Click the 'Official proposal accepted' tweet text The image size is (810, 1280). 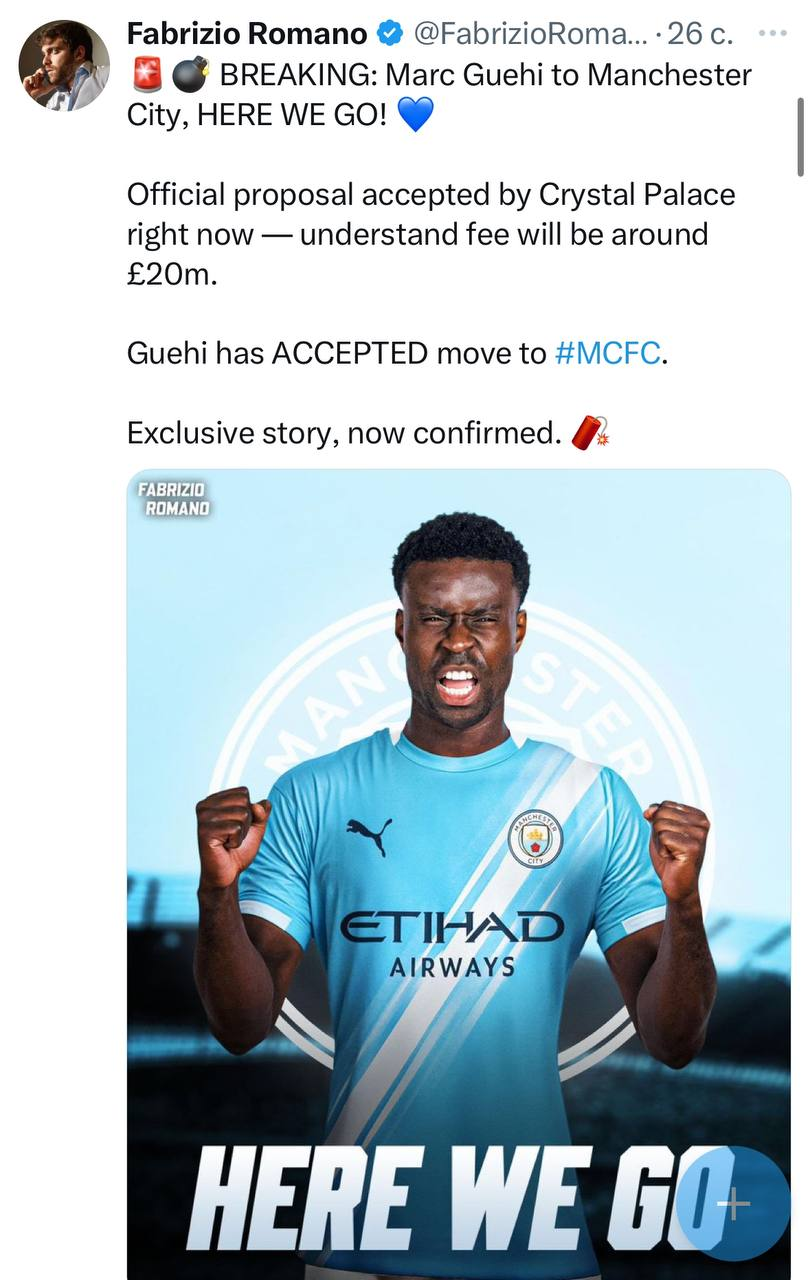click(x=431, y=233)
